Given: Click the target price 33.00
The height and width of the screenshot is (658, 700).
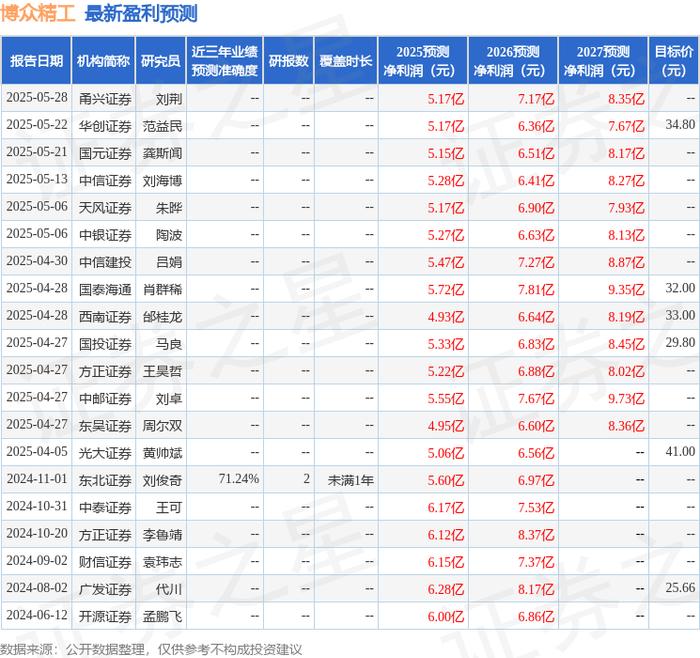Looking at the screenshot, I should pos(680,315).
